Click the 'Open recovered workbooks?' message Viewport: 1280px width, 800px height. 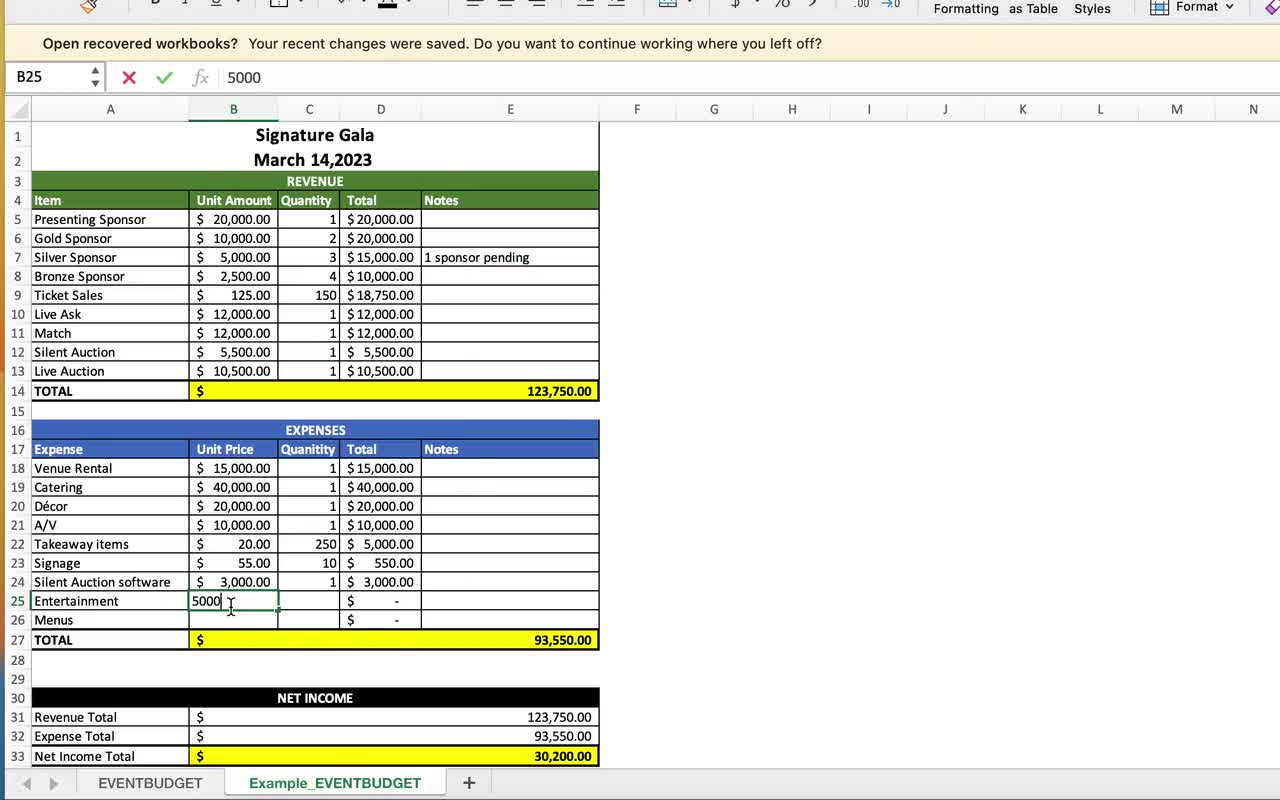pos(140,44)
